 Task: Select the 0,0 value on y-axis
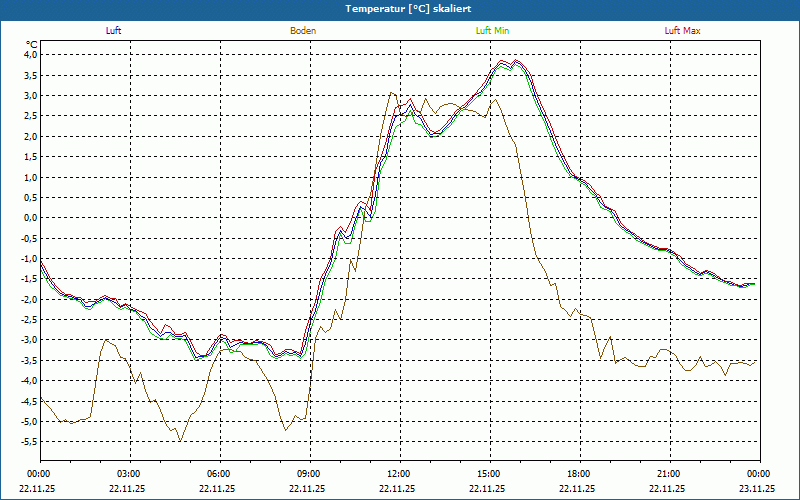tap(29, 218)
